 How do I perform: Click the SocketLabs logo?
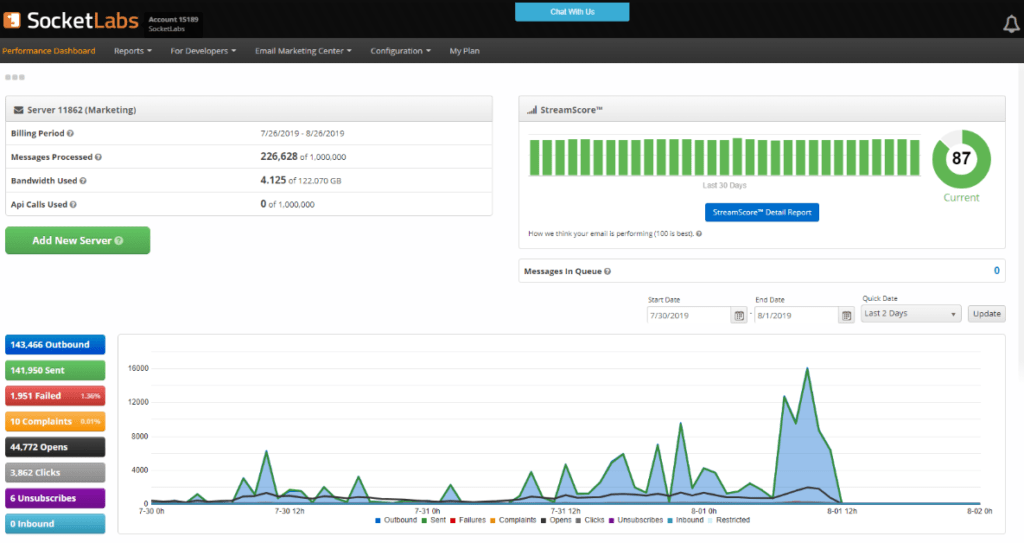tap(71, 21)
